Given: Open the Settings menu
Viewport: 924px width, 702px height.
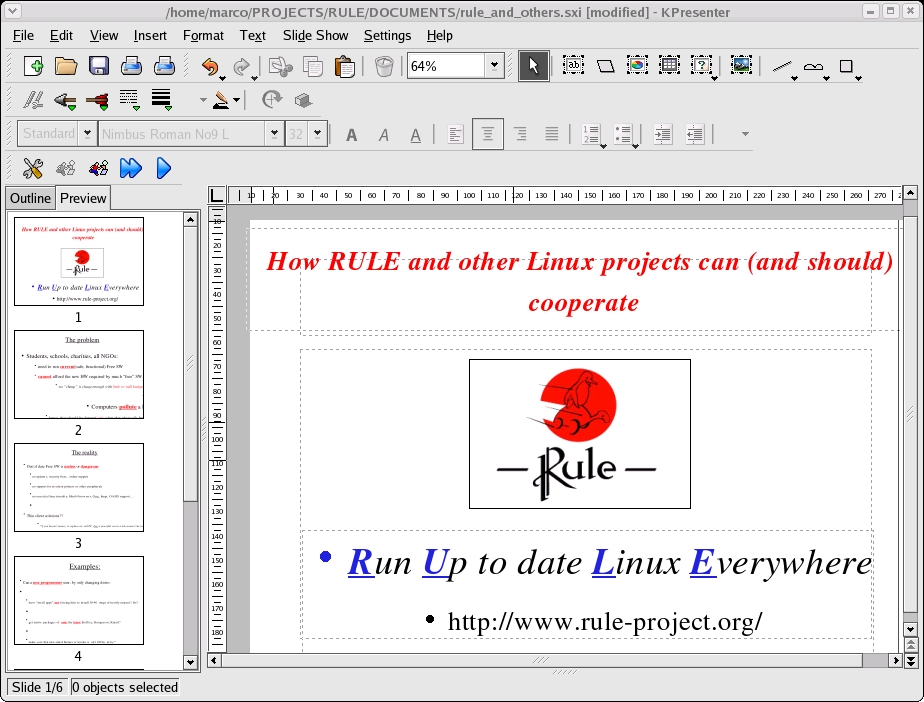Looking at the screenshot, I should [387, 35].
